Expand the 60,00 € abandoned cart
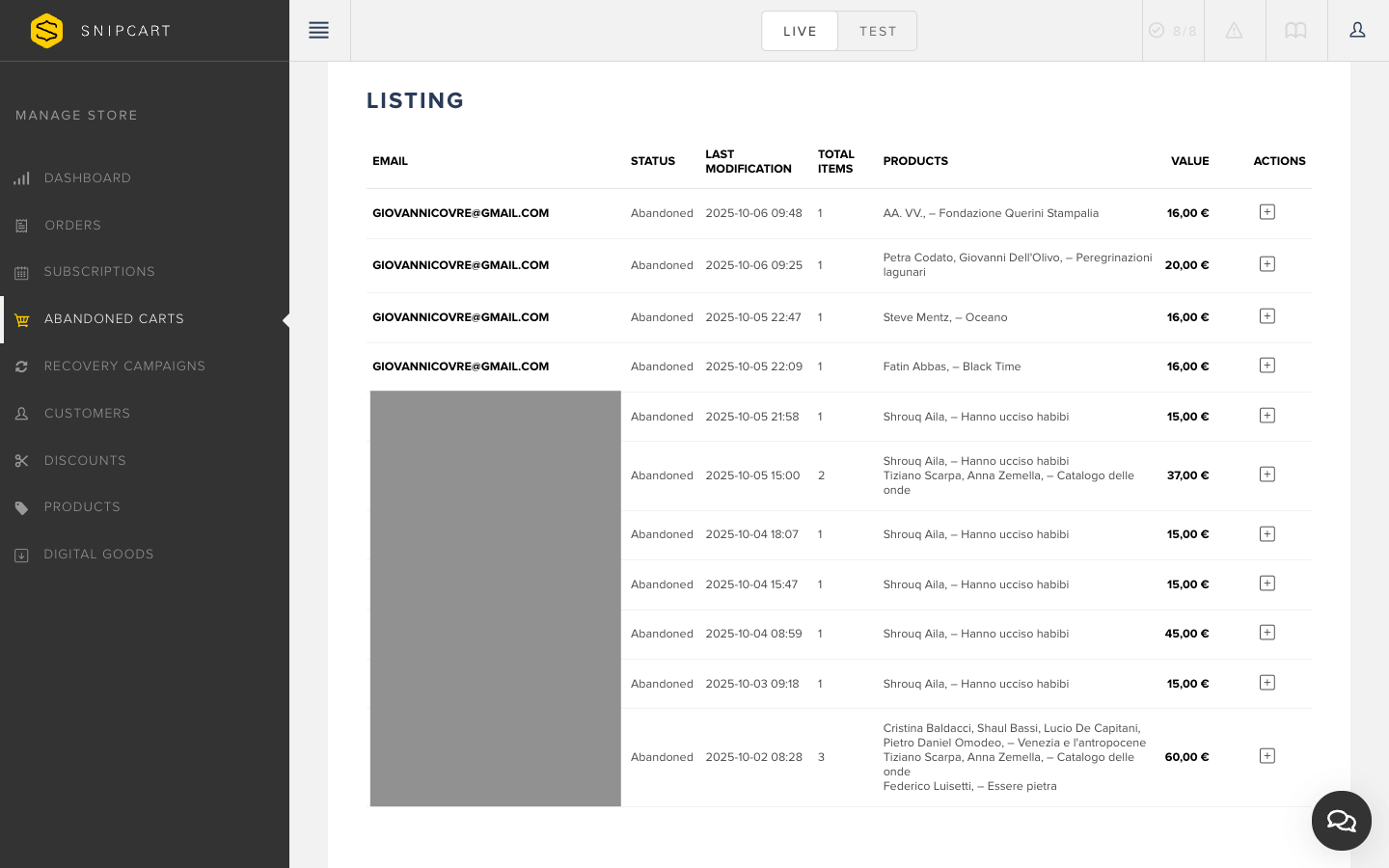The width and height of the screenshot is (1389, 868). pyautogui.click(x=1266, y=756)
